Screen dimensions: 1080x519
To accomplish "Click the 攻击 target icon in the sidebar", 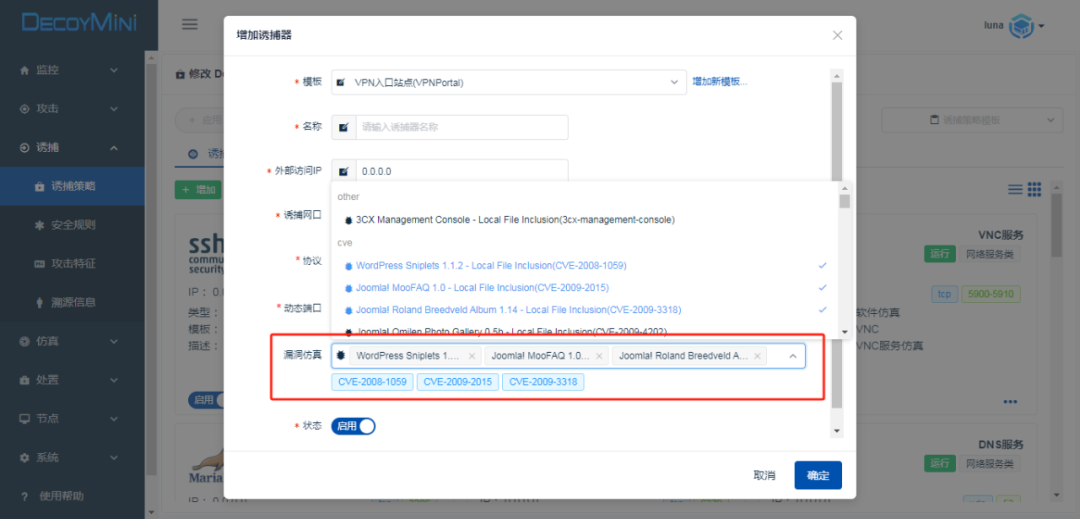I will pyautogui.click(x=25, y=109).
